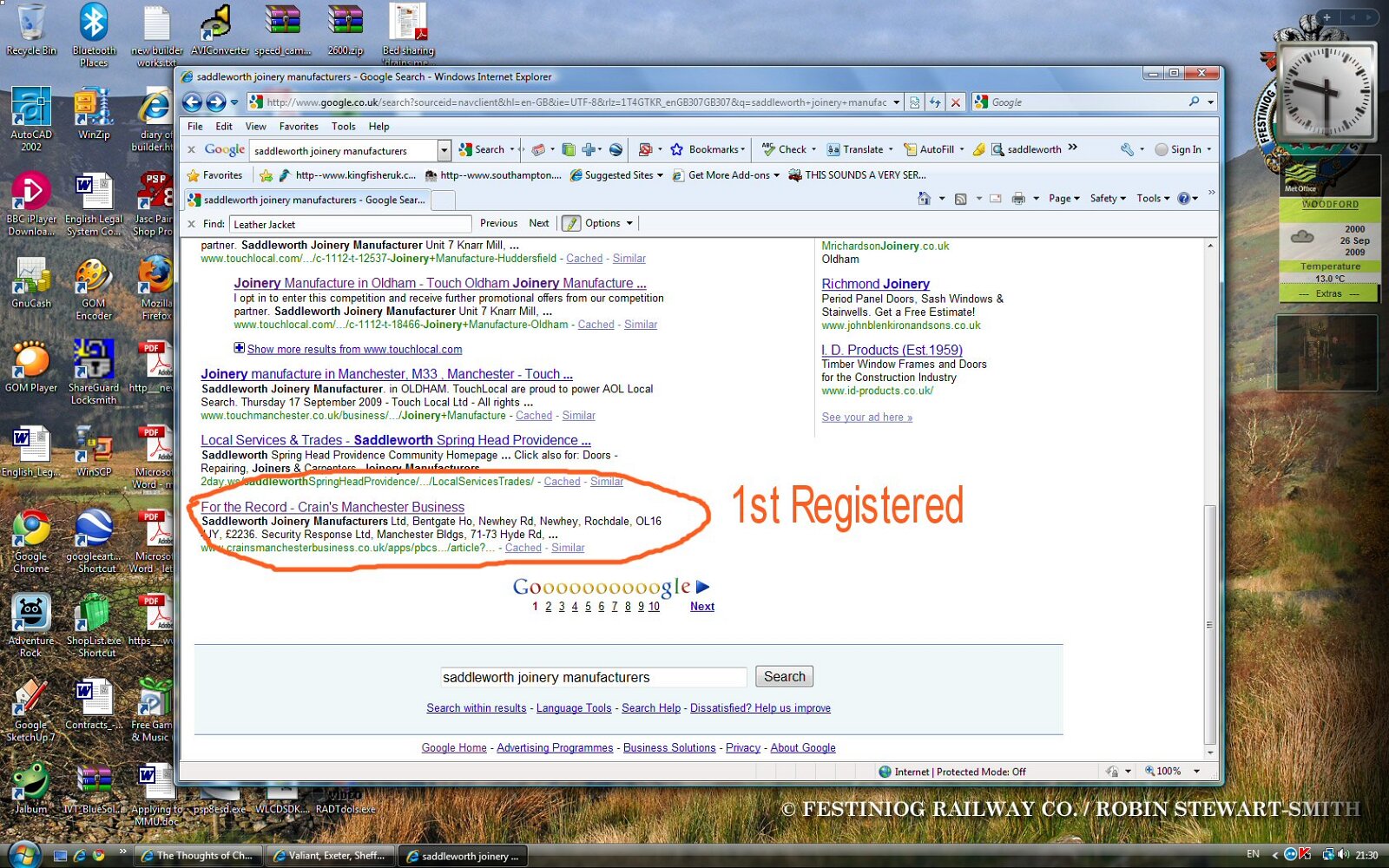Open the View menu
The width and height of the screenshot is (1389, 868).
pos(255,127)
